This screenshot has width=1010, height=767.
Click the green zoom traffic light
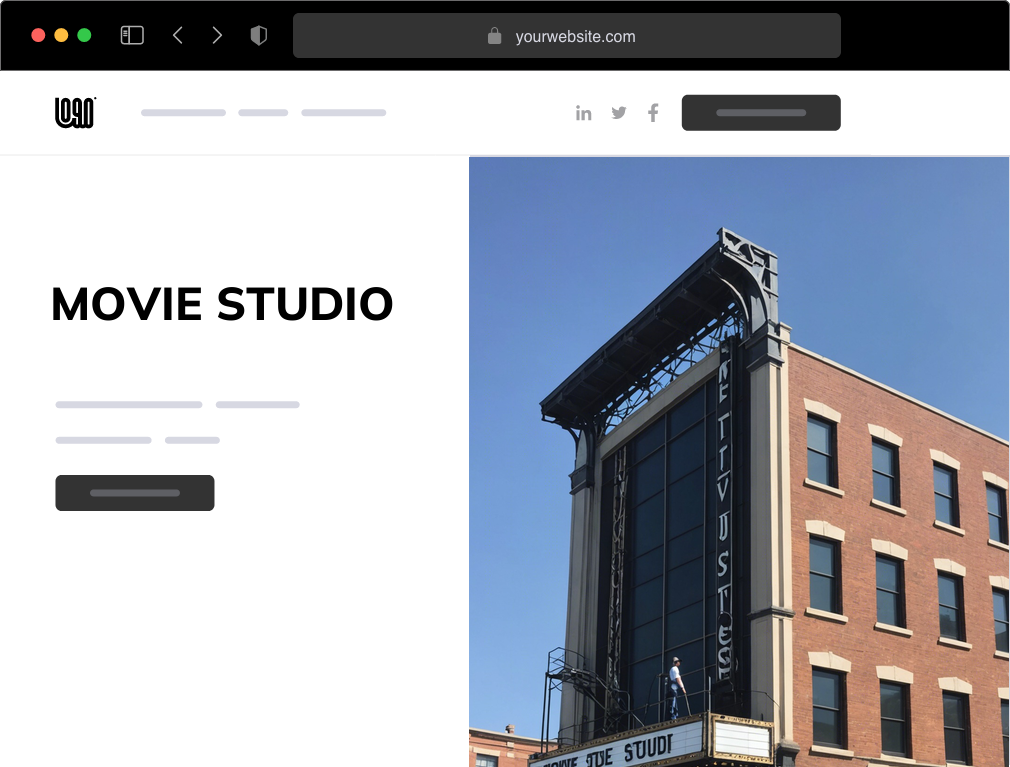point(86,33)
